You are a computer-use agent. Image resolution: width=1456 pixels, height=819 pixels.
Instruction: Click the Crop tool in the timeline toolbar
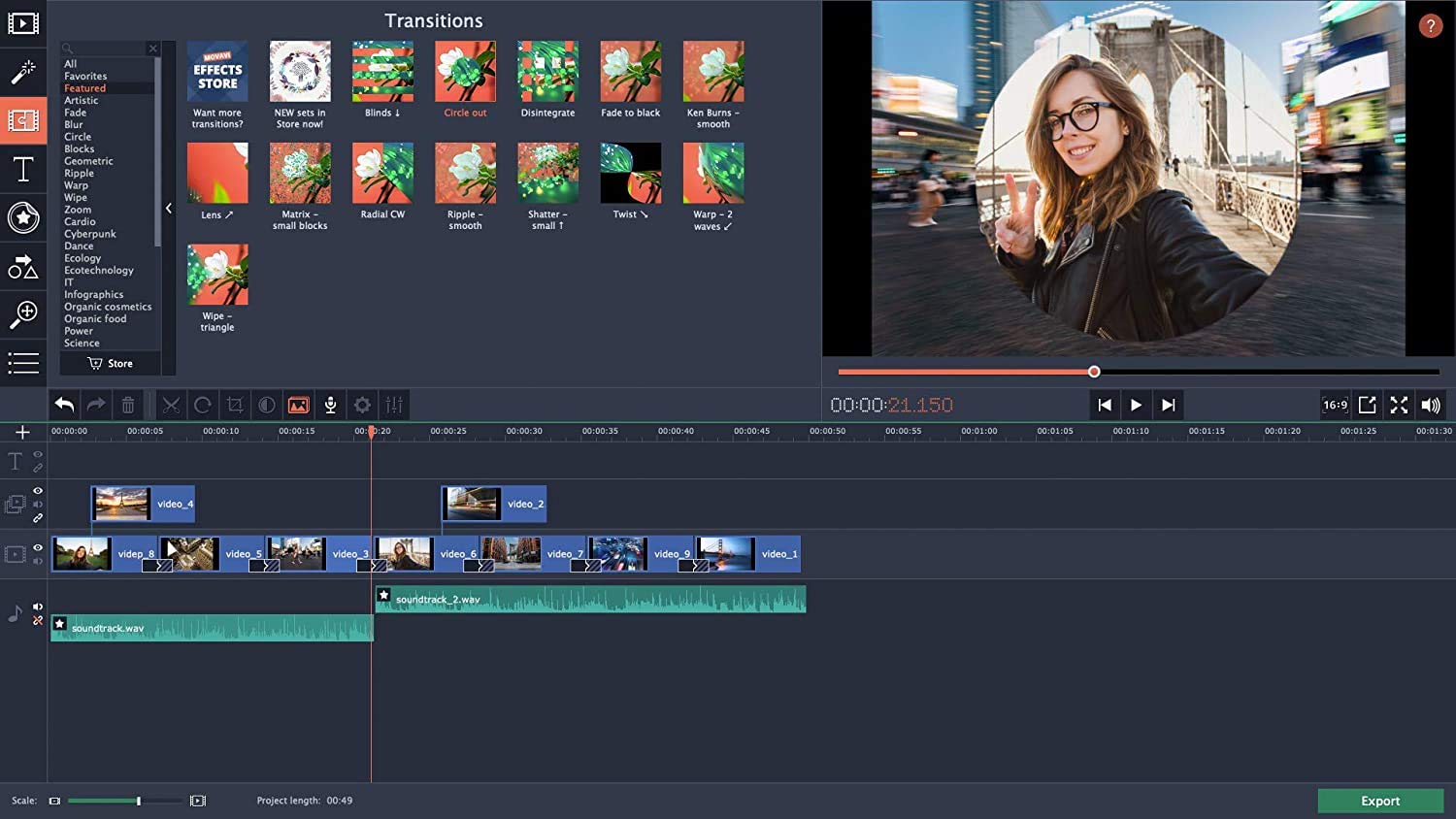(x=235, y=405)
